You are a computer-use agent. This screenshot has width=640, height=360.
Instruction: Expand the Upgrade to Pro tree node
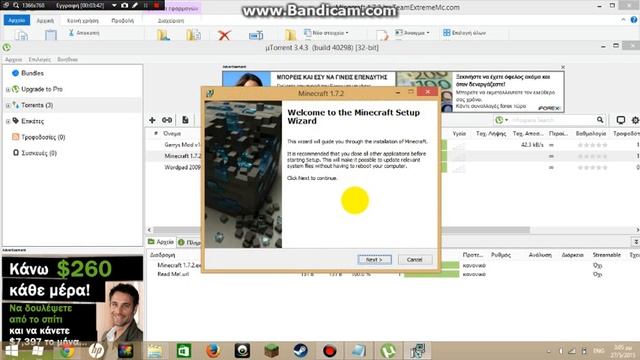coord(8,89)
